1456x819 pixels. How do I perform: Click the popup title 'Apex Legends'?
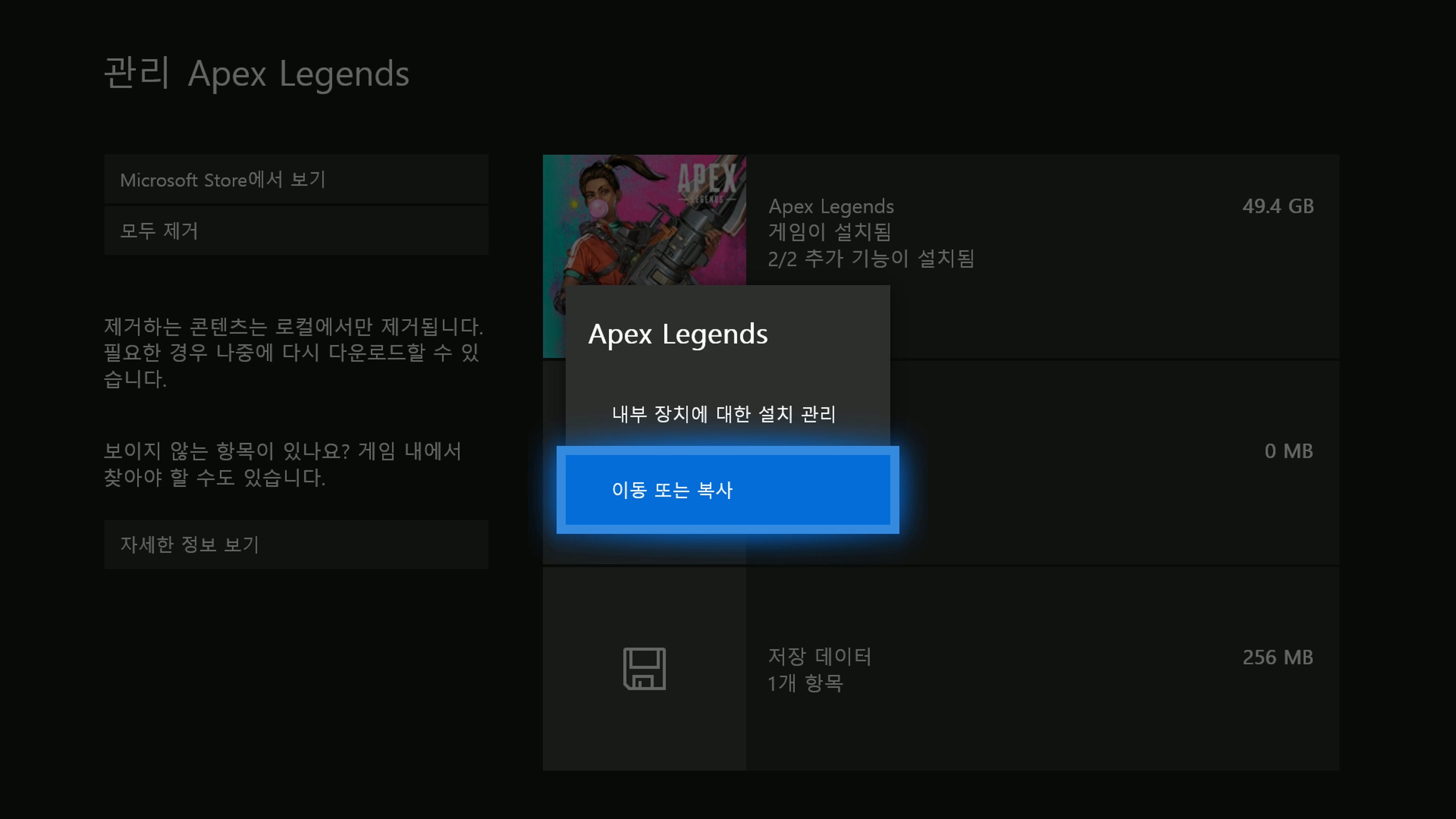pyautogui.click(x=678, y=334)
